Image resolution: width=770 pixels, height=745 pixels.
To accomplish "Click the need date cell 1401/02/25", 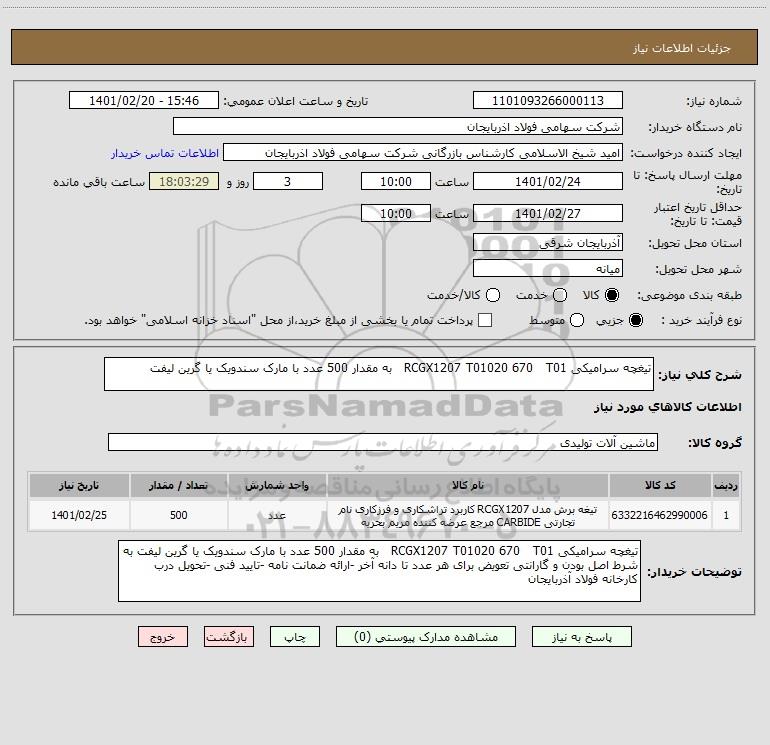I will [x=79, y=515].
